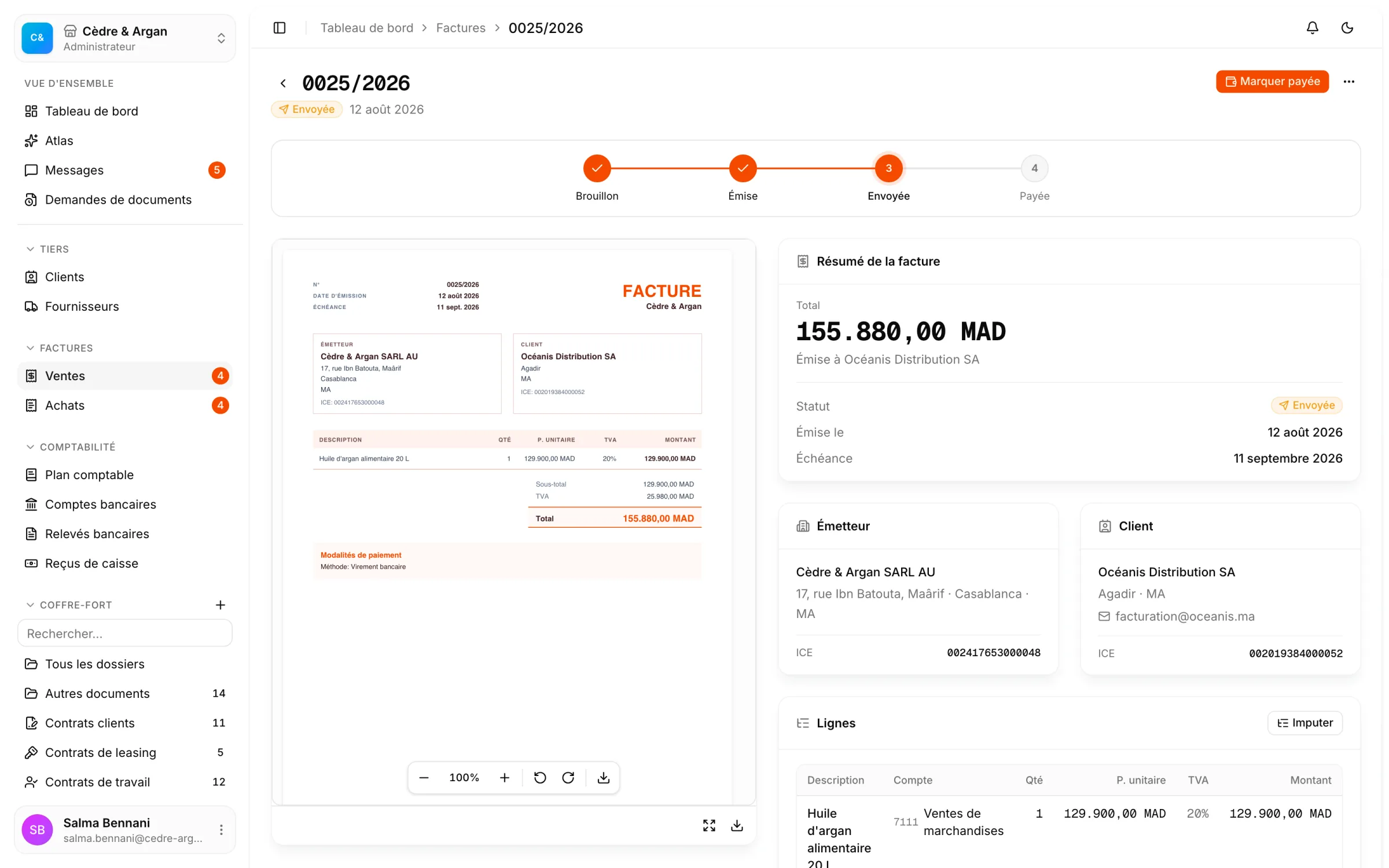Collapse the COMPTABILITÉ section

pyautogui.click(x=71, y=447)
